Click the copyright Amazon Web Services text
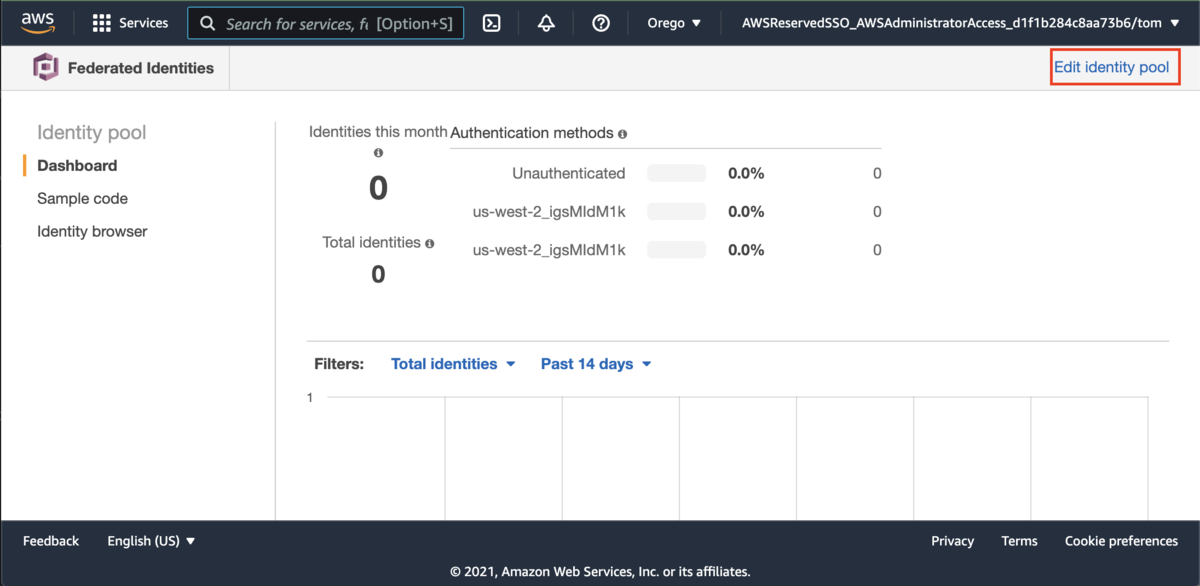Image resolution: width=1200 pixels, height=586 pixels. 600,572
